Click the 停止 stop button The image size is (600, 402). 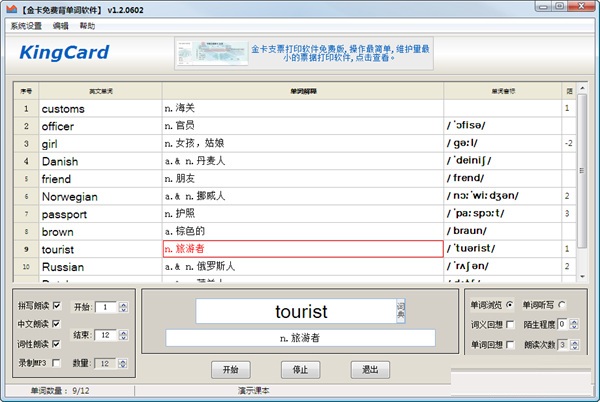300,370
